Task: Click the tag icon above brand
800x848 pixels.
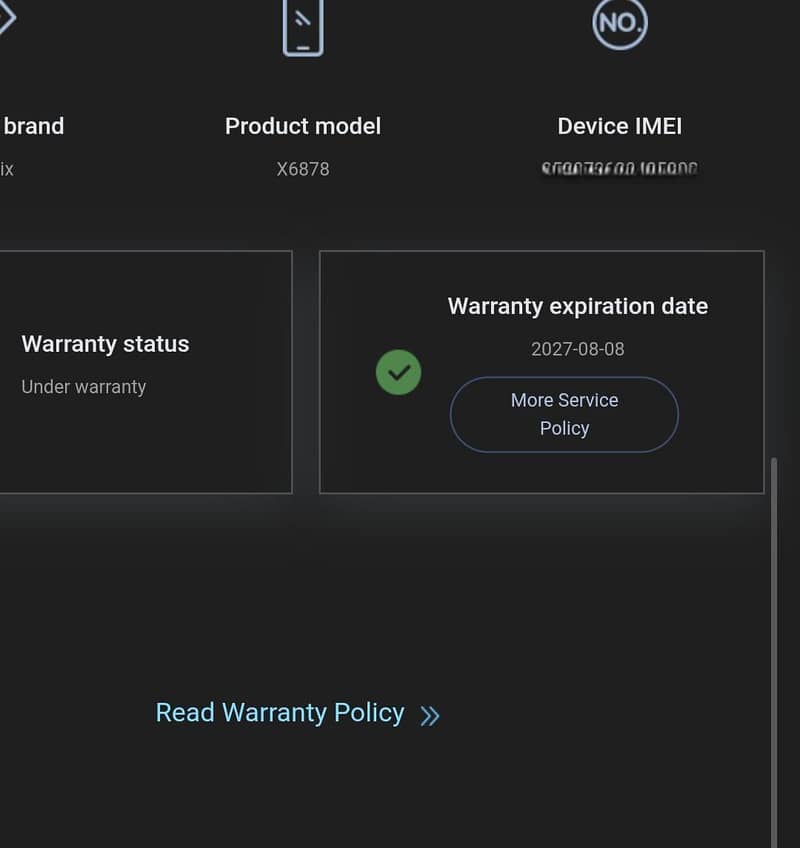Action: (x=6, y=17)
